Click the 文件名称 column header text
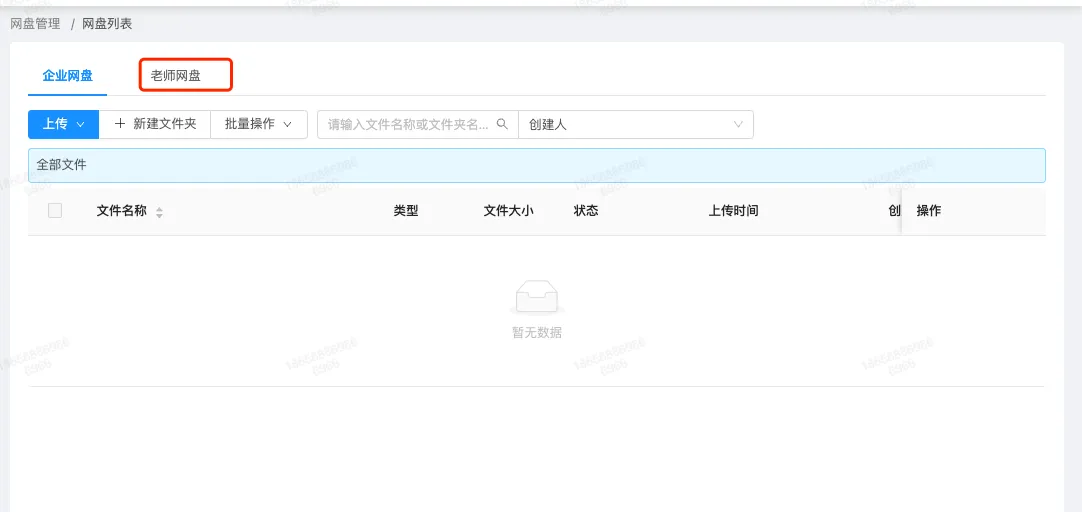This screenshot has height=512, width=1082. pos(121,211)
